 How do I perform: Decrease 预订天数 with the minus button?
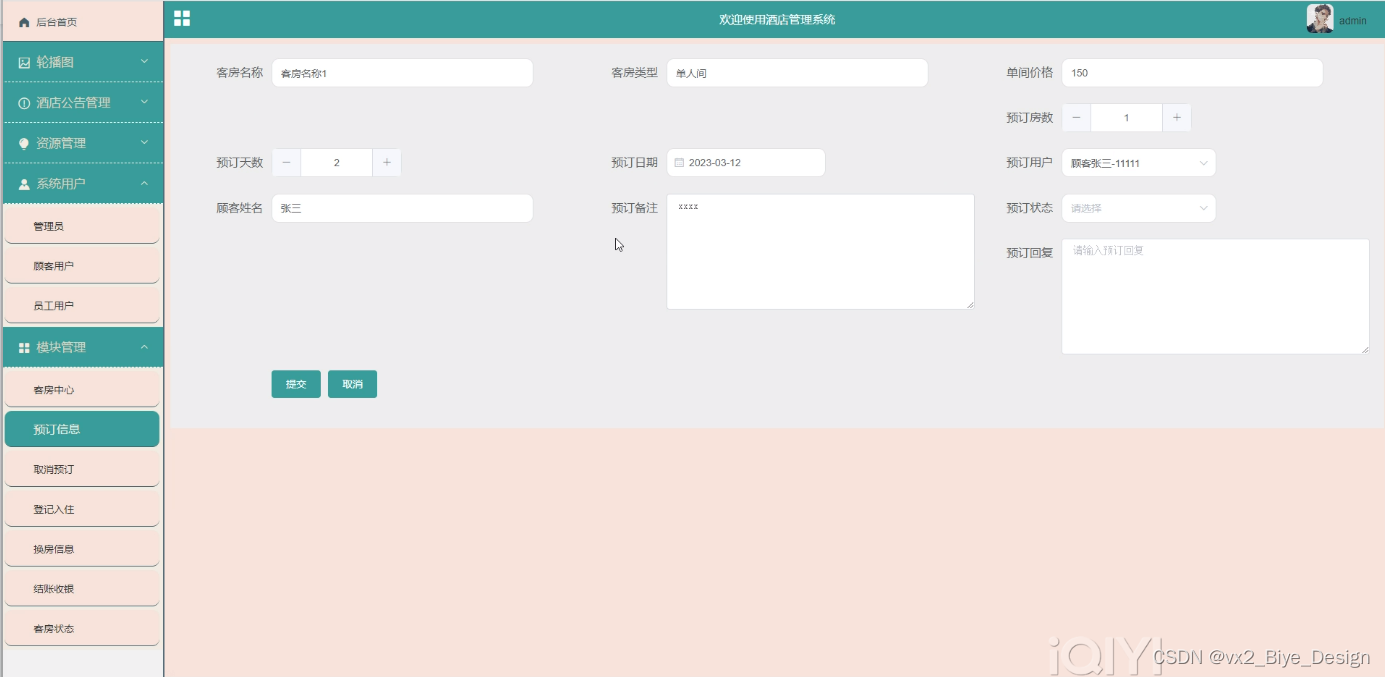pyautogui.click(x=286, y=163)
